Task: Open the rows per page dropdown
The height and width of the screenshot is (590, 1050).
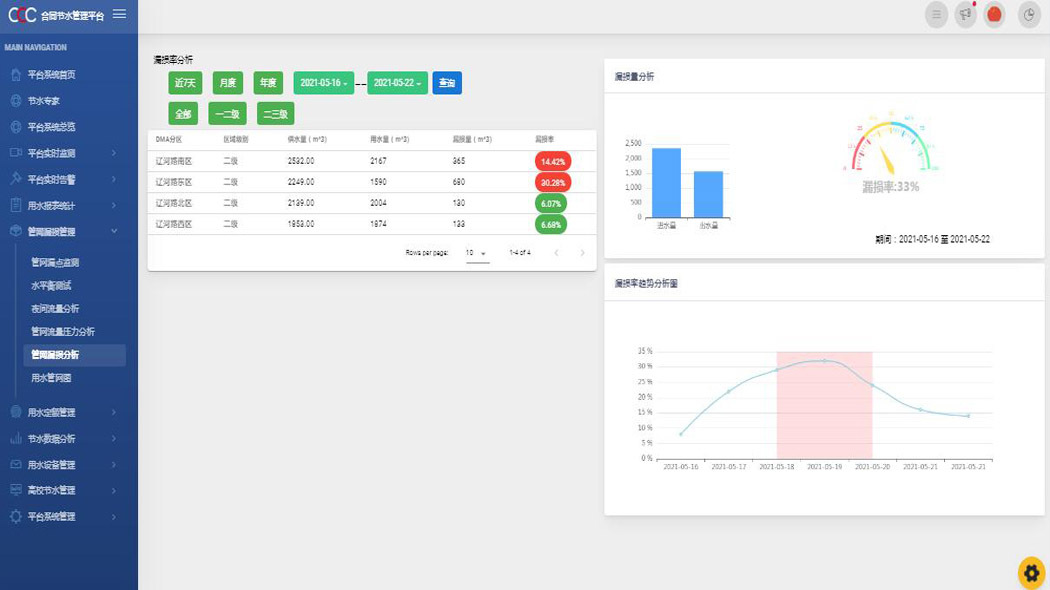Action: pos(477,253)
